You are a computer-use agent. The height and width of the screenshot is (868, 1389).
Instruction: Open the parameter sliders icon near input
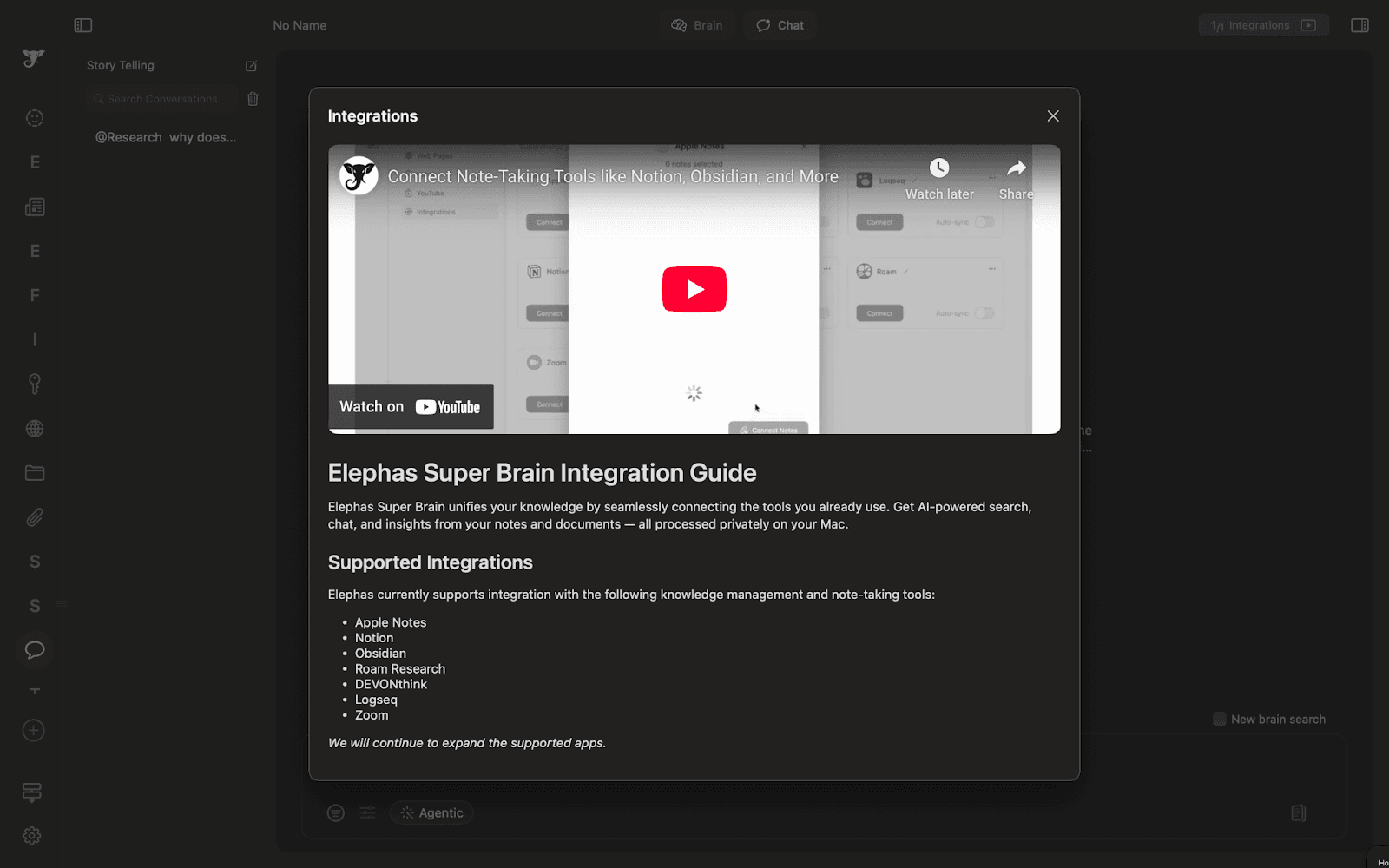click(367, 813)
